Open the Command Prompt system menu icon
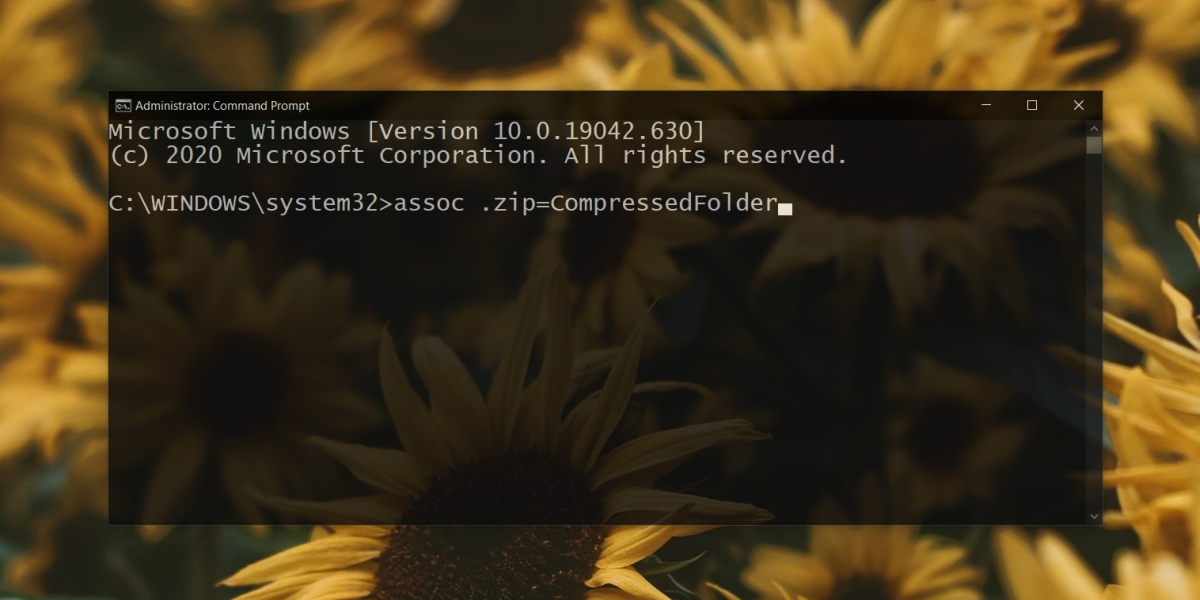 (123, 105)
